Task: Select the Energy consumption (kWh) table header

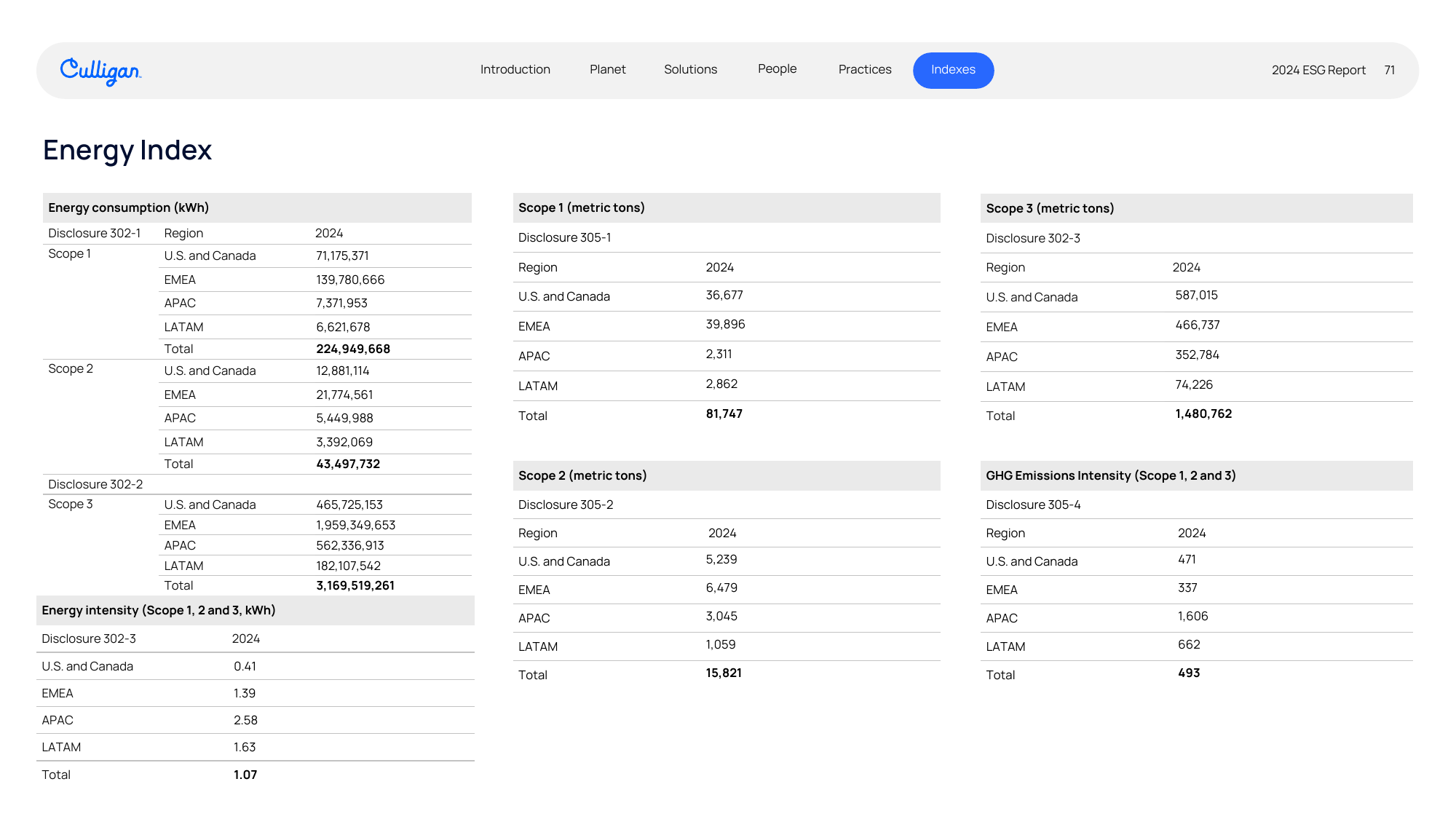Action: coord(257,208)
